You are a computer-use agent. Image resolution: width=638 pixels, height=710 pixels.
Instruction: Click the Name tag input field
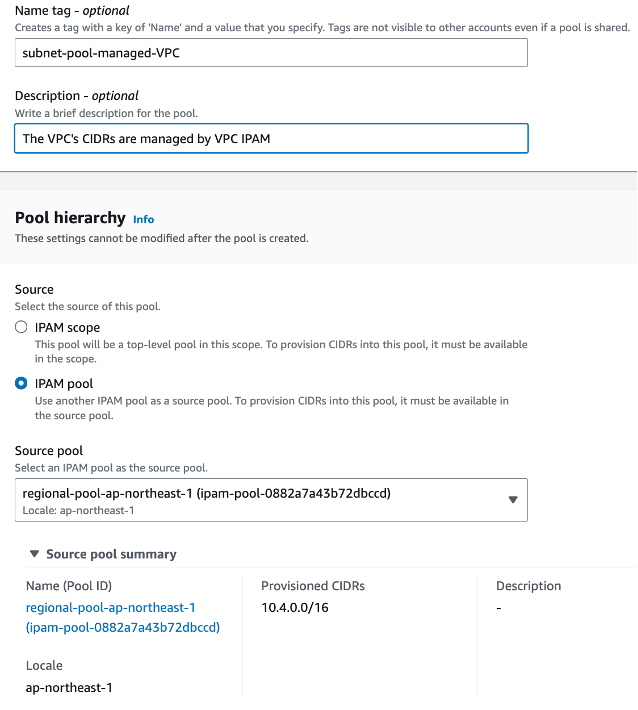pos(270,52)
